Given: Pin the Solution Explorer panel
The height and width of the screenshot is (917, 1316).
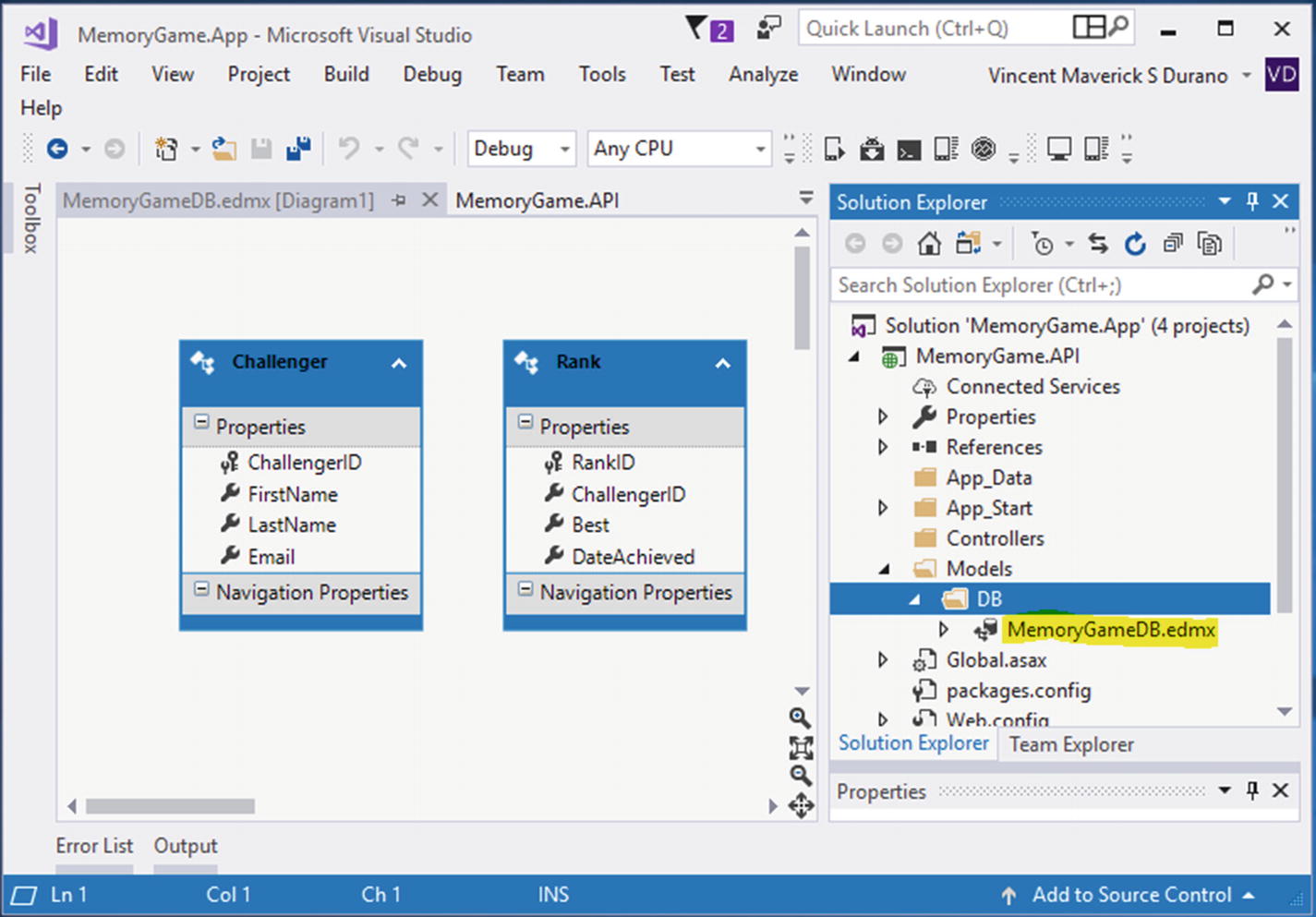Looking at the screenshot, I should (1252, 201).
